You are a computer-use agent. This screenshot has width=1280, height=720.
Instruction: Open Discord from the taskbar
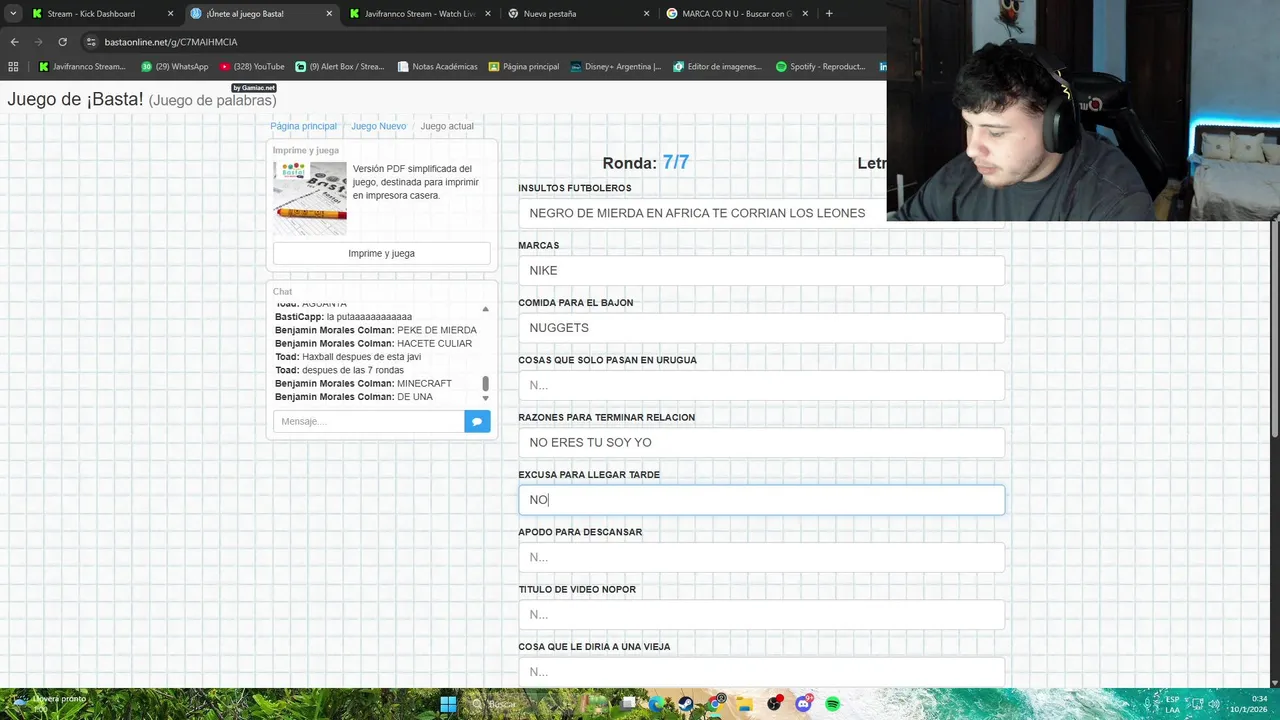pyautogui.click(x=803, y=704)
